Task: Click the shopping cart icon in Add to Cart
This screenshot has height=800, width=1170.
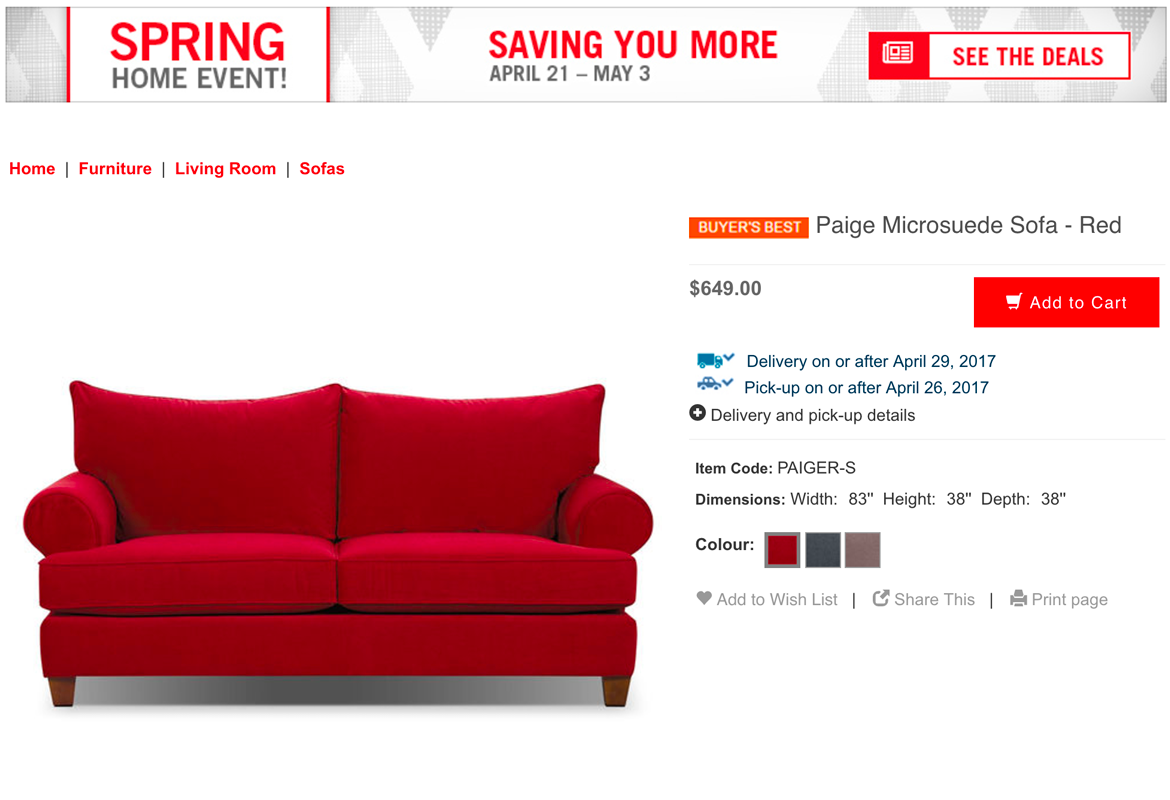Action: coord(1013,301)
